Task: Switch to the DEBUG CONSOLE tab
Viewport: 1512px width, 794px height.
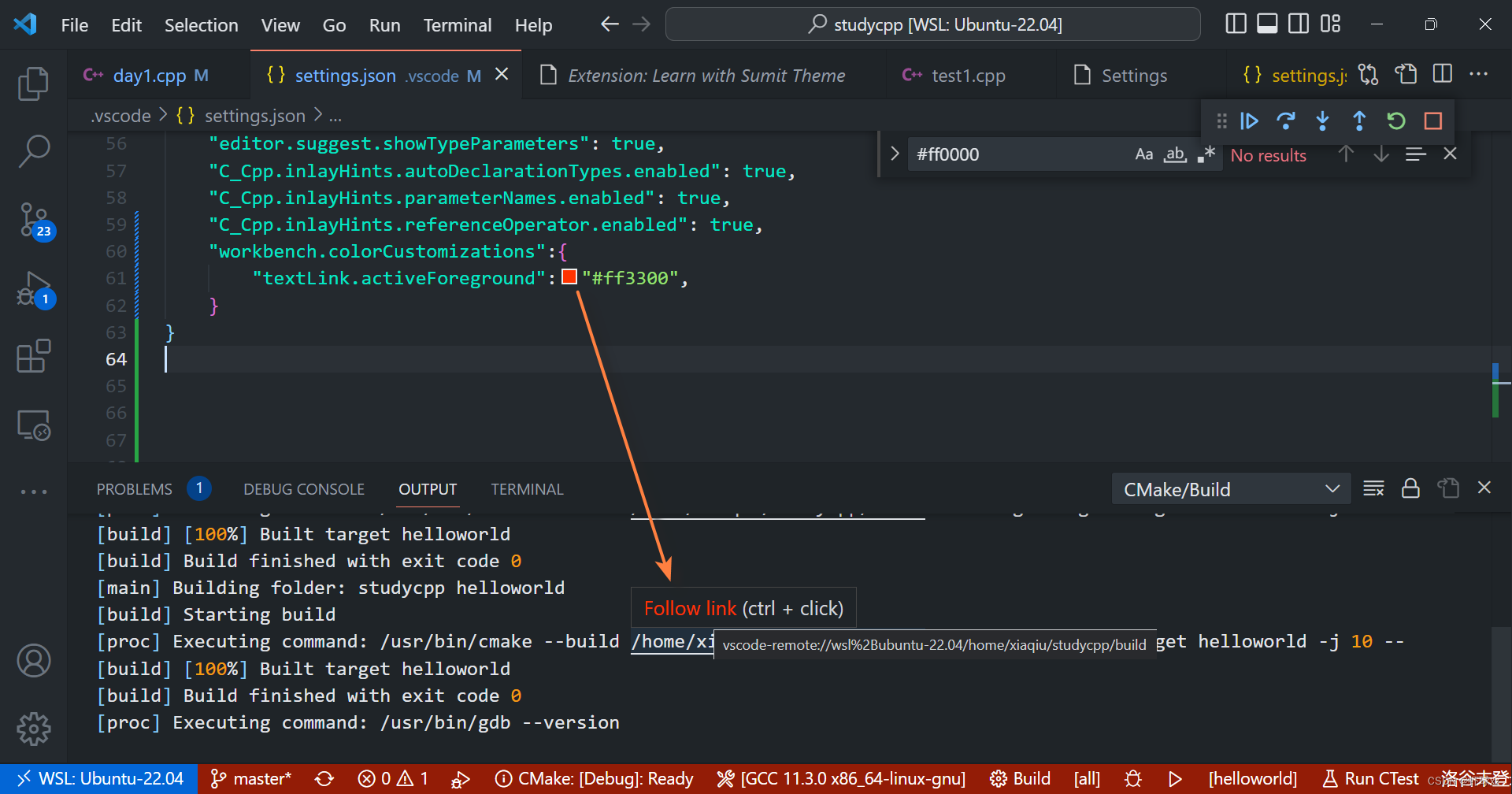Action: click(x=304, y=489)
